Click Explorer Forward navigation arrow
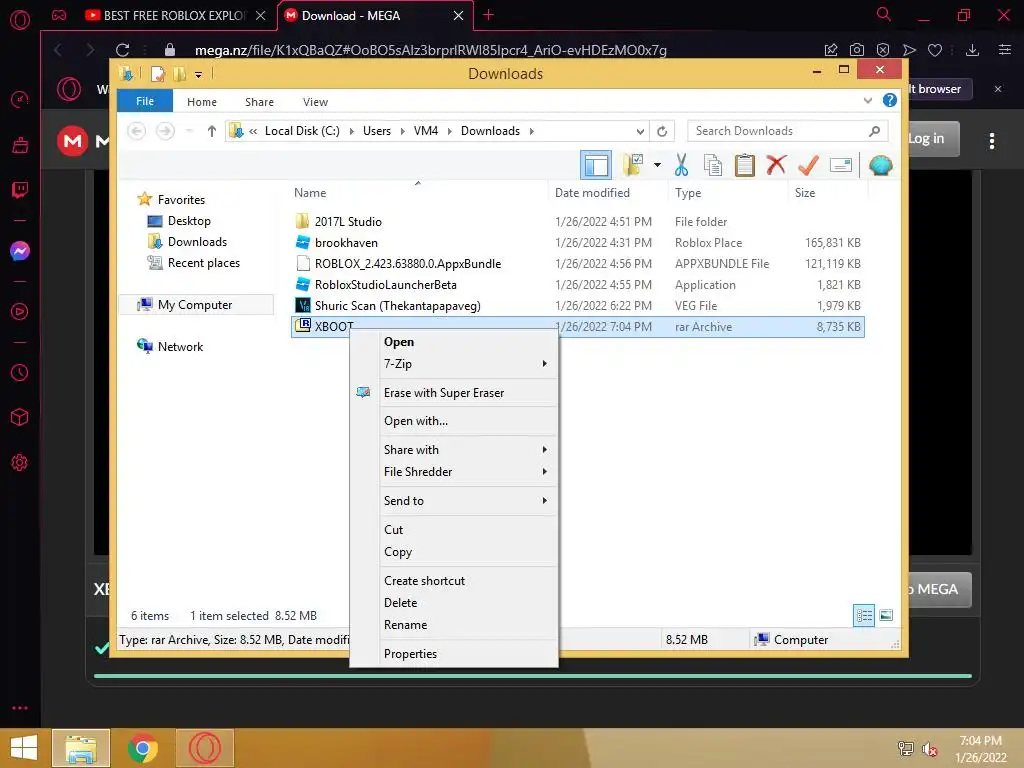Image resolution: width=1024 pixels, height=768 pixels. click(165, 131)
